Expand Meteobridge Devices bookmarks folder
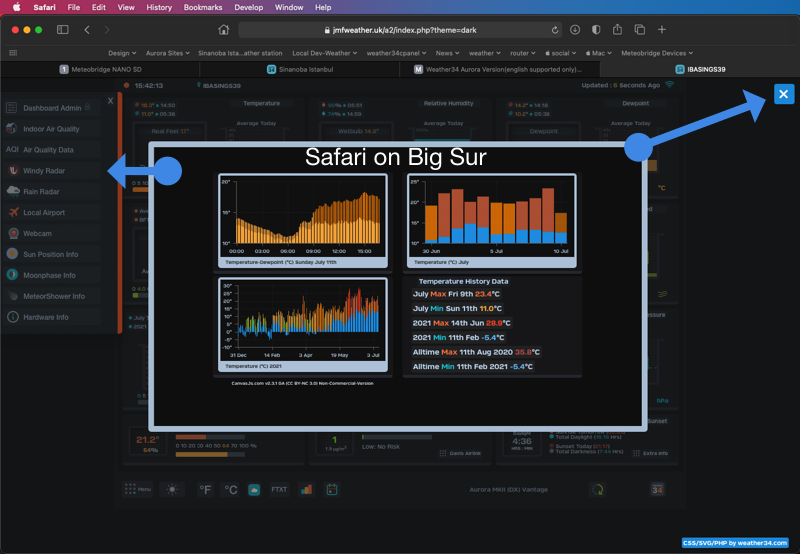800x554 pixels. (x=657, y=53)
